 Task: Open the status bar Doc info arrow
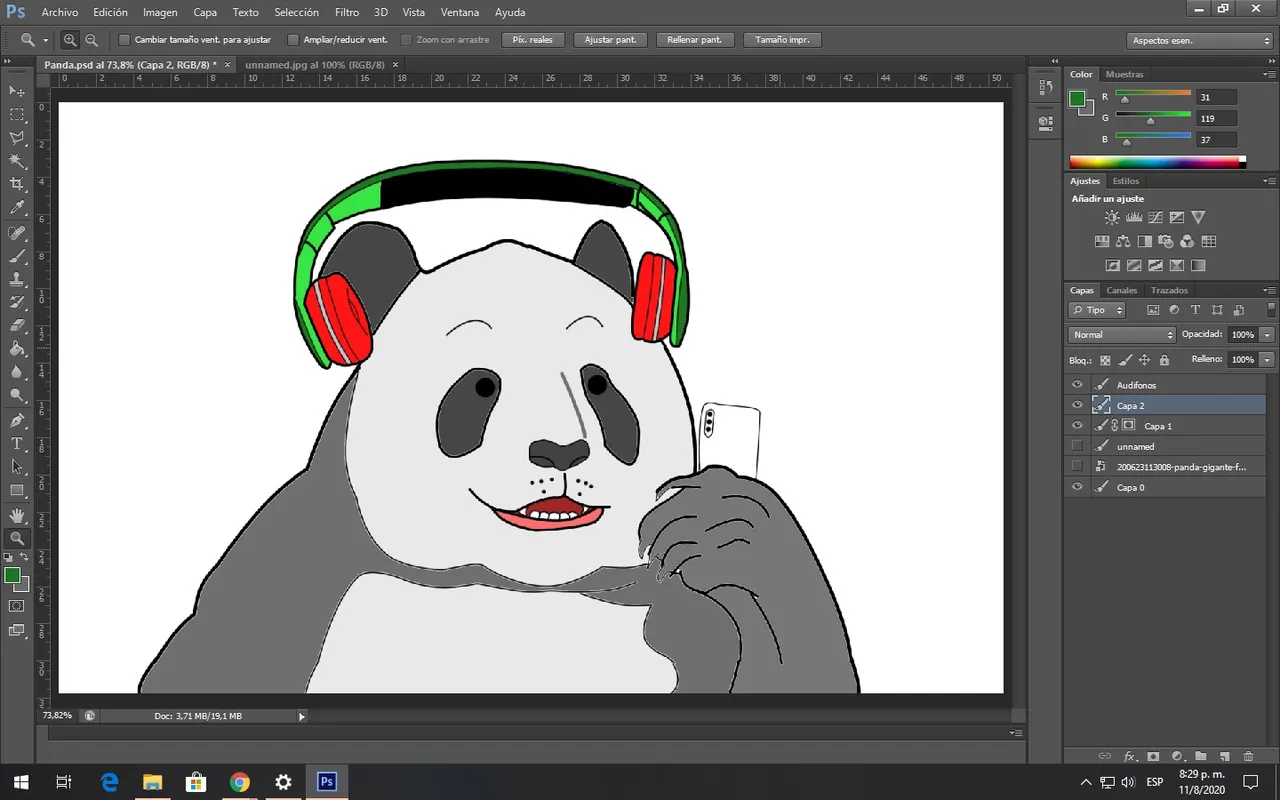pos(301,716)
